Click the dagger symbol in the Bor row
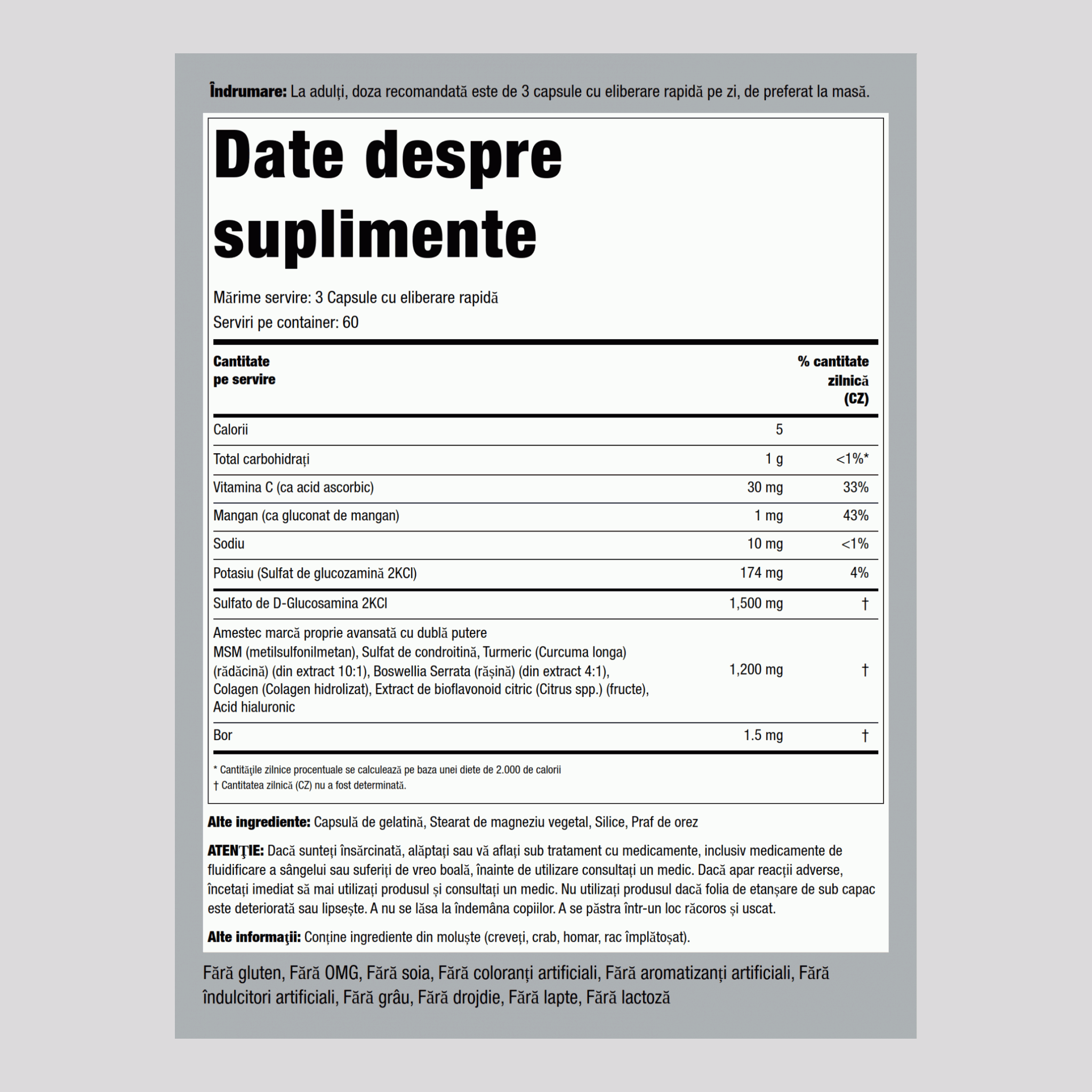Screen dimensions: 1092x1092 [865, 735]
